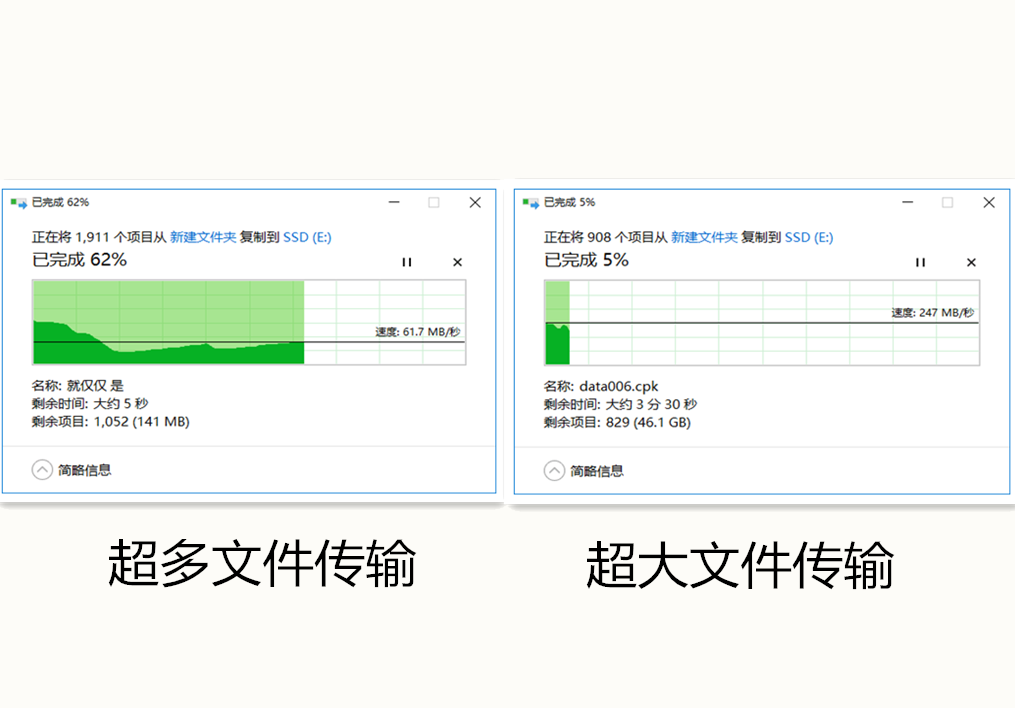Click the 61.7 MB/秒 speed graph
Image resolution: width=1015 pixels, height=708 pixels.
click(x=249, y=322)
